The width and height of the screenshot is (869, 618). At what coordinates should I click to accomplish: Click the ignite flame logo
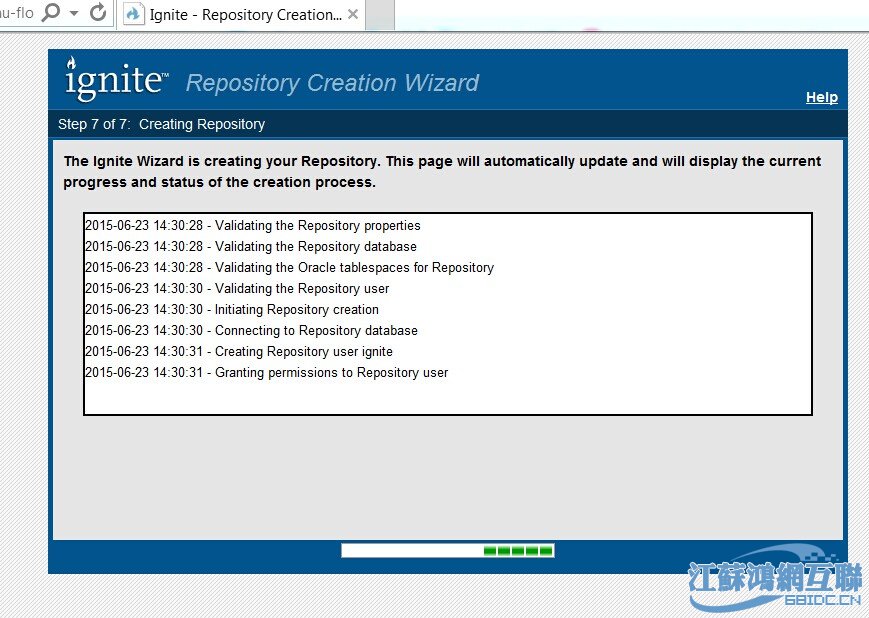click(x=116, y=79)
